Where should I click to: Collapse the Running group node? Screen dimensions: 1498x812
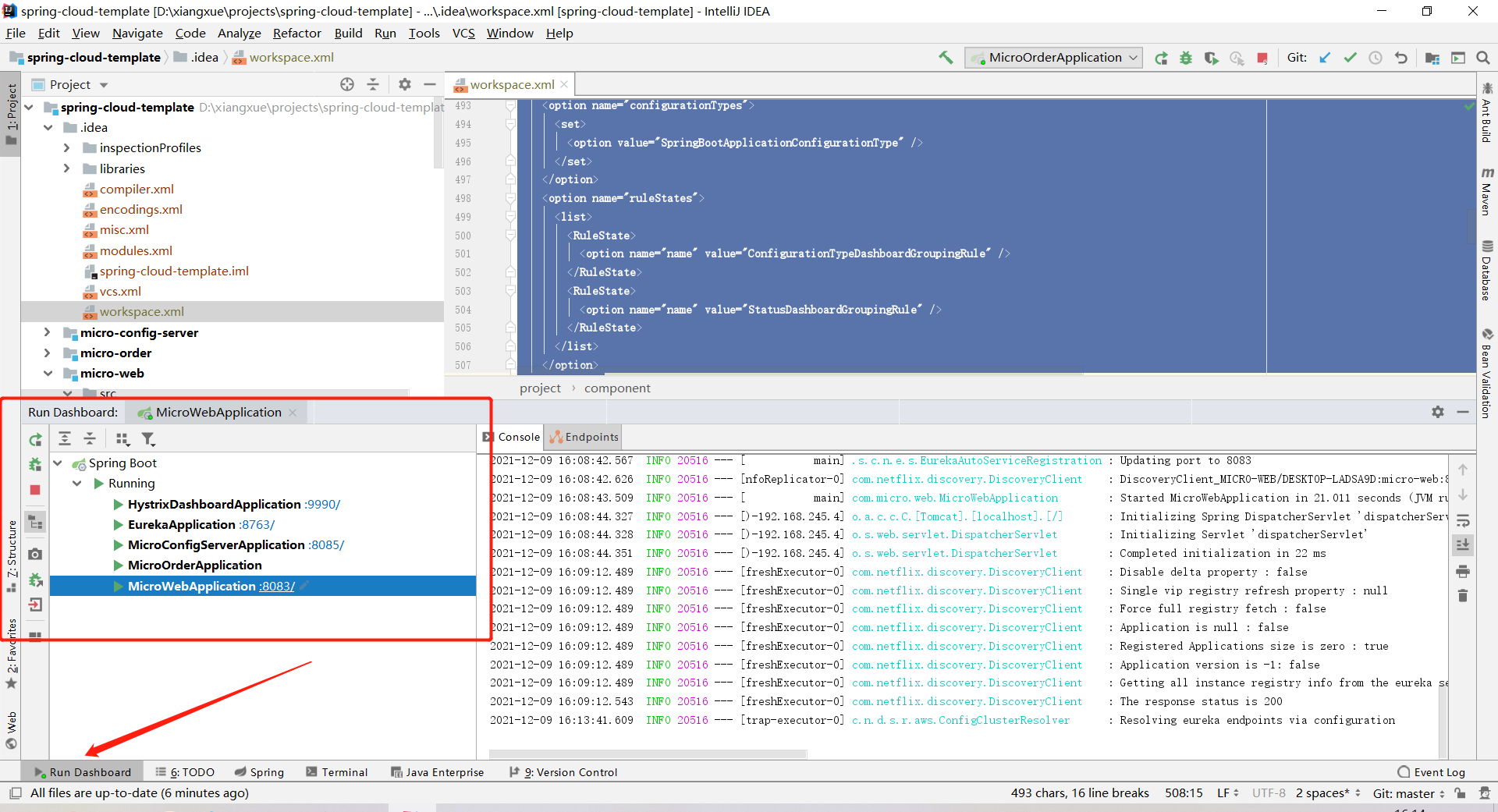coord(77,484)
